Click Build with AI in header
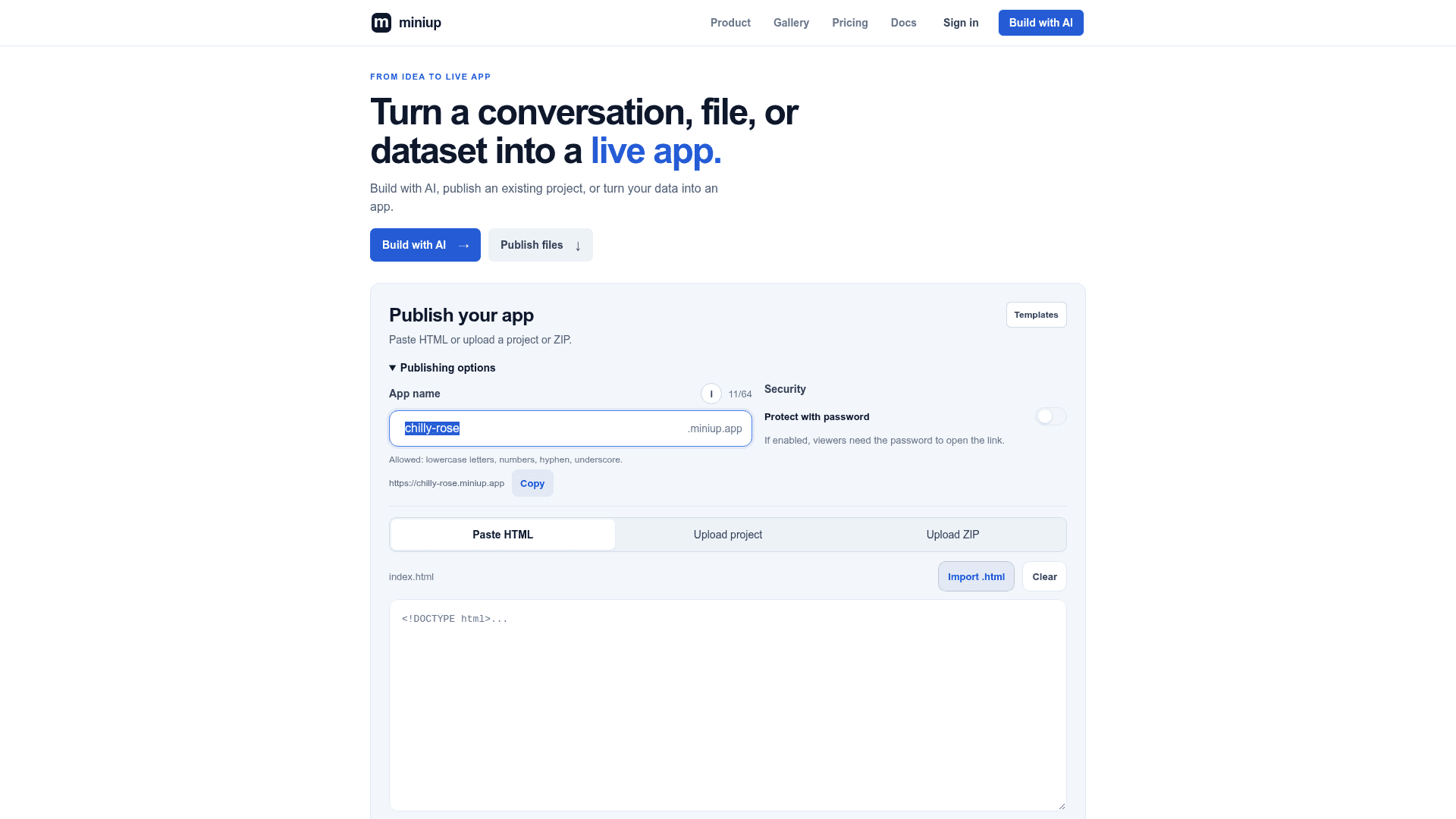This screenshot has height=819, width=1456. coord(1040,23)
